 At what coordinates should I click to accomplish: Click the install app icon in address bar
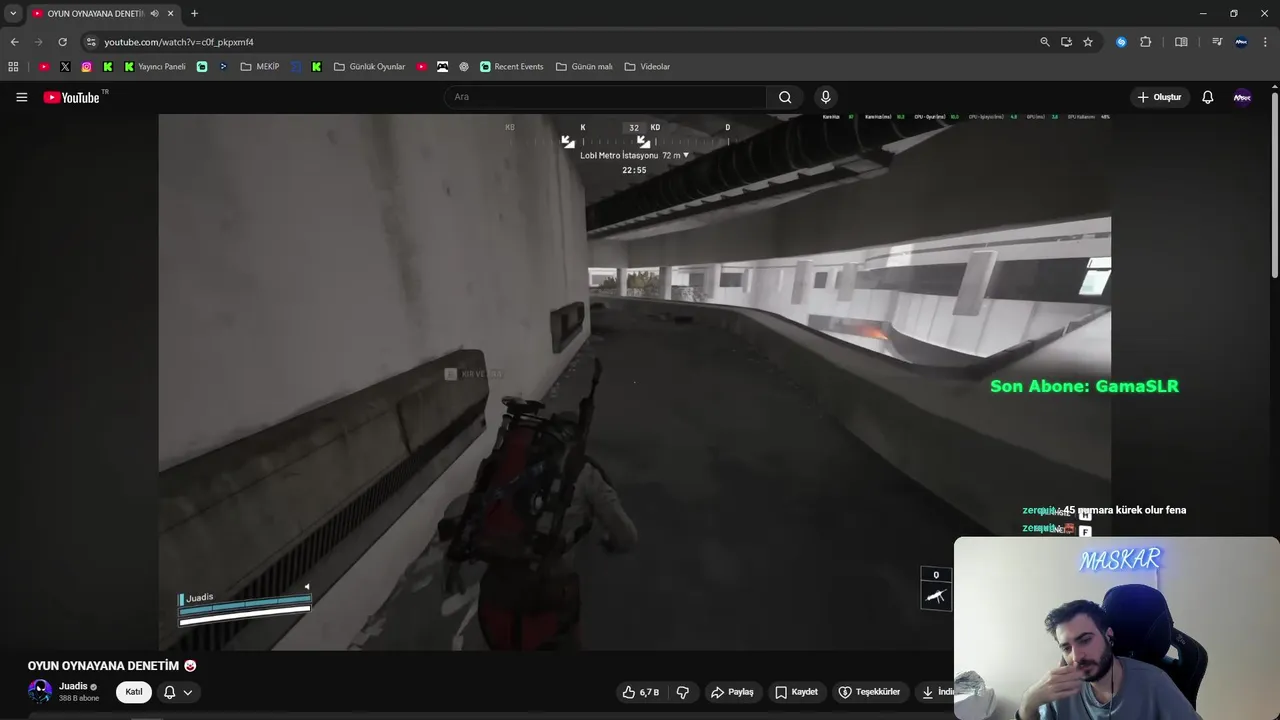1066,42
